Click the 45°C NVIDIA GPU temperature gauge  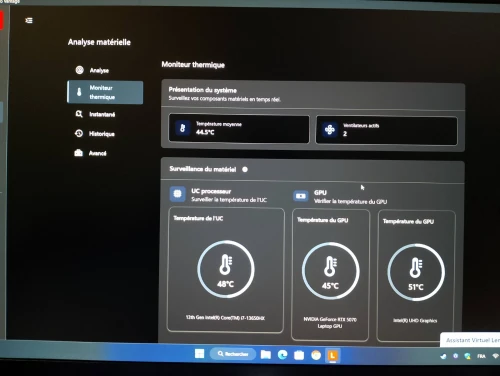click(330, 271)
